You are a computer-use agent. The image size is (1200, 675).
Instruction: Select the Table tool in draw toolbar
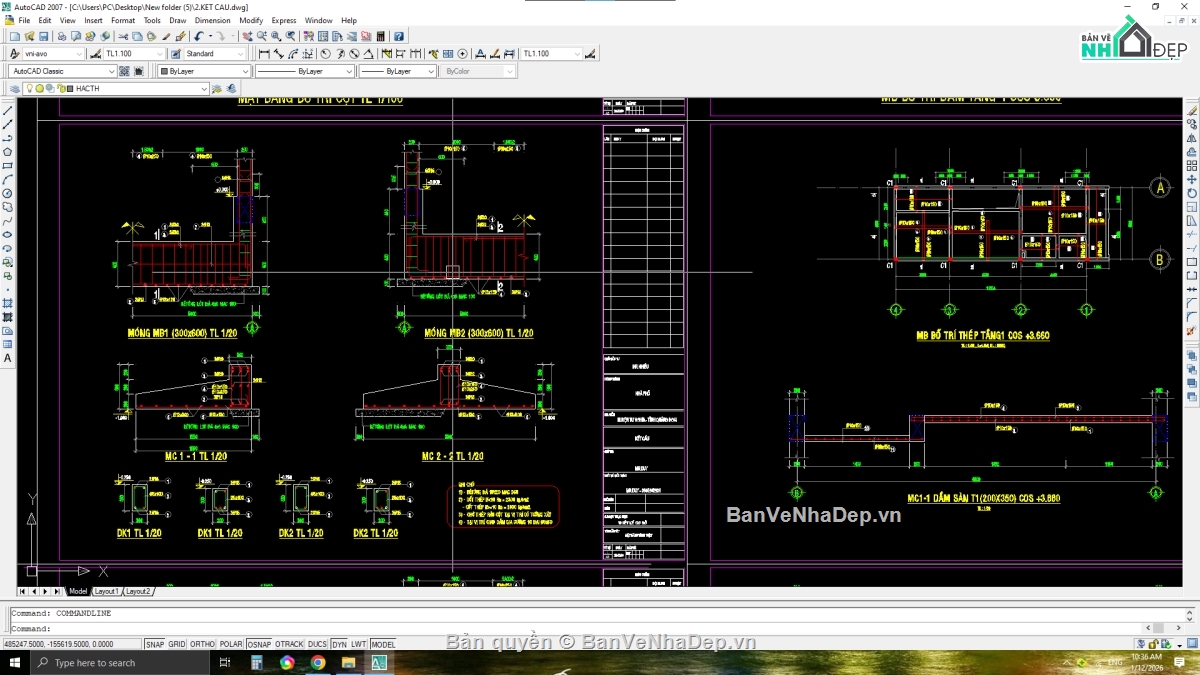[8, 344]
